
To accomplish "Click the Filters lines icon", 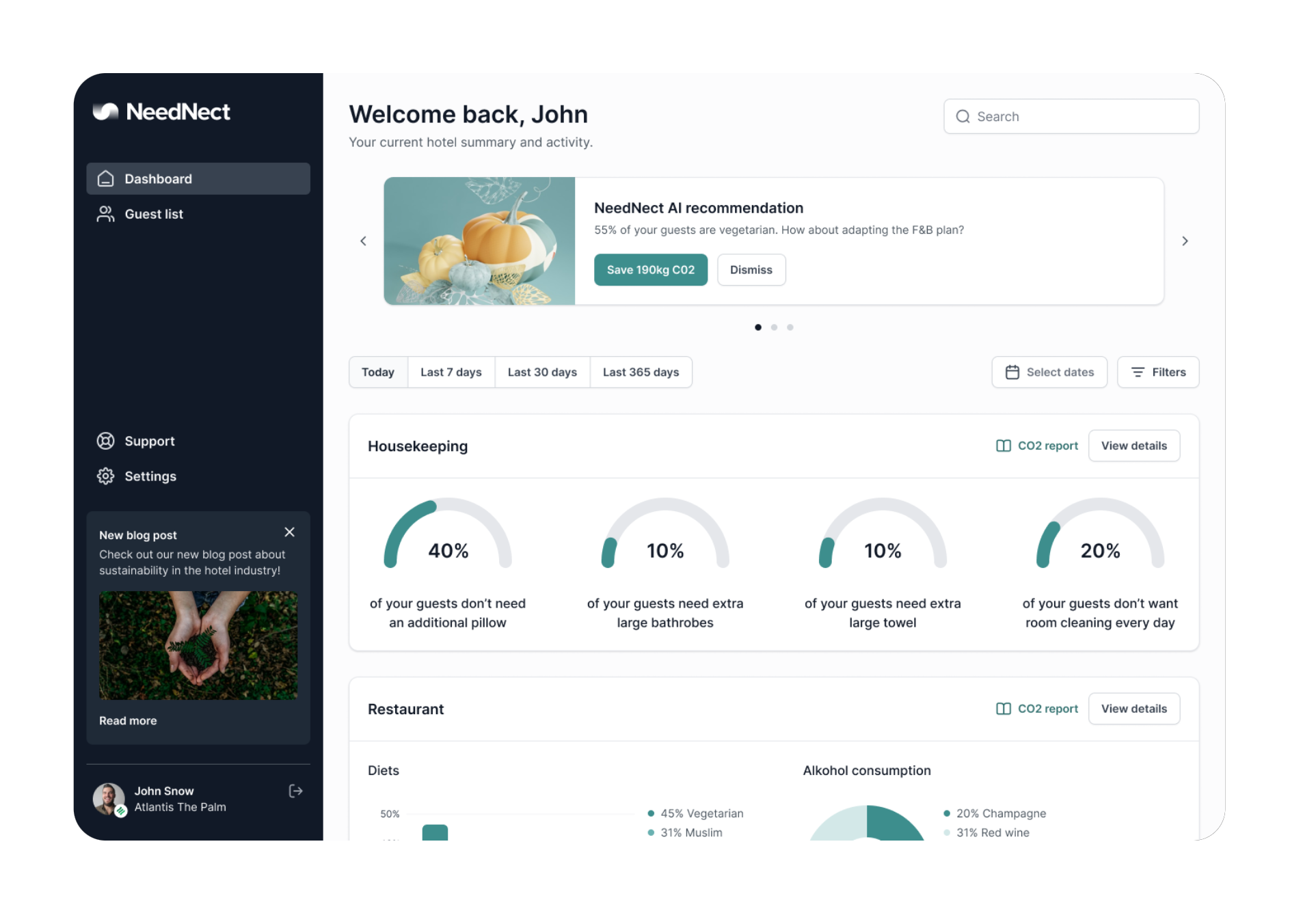I will click(1138, 372).
